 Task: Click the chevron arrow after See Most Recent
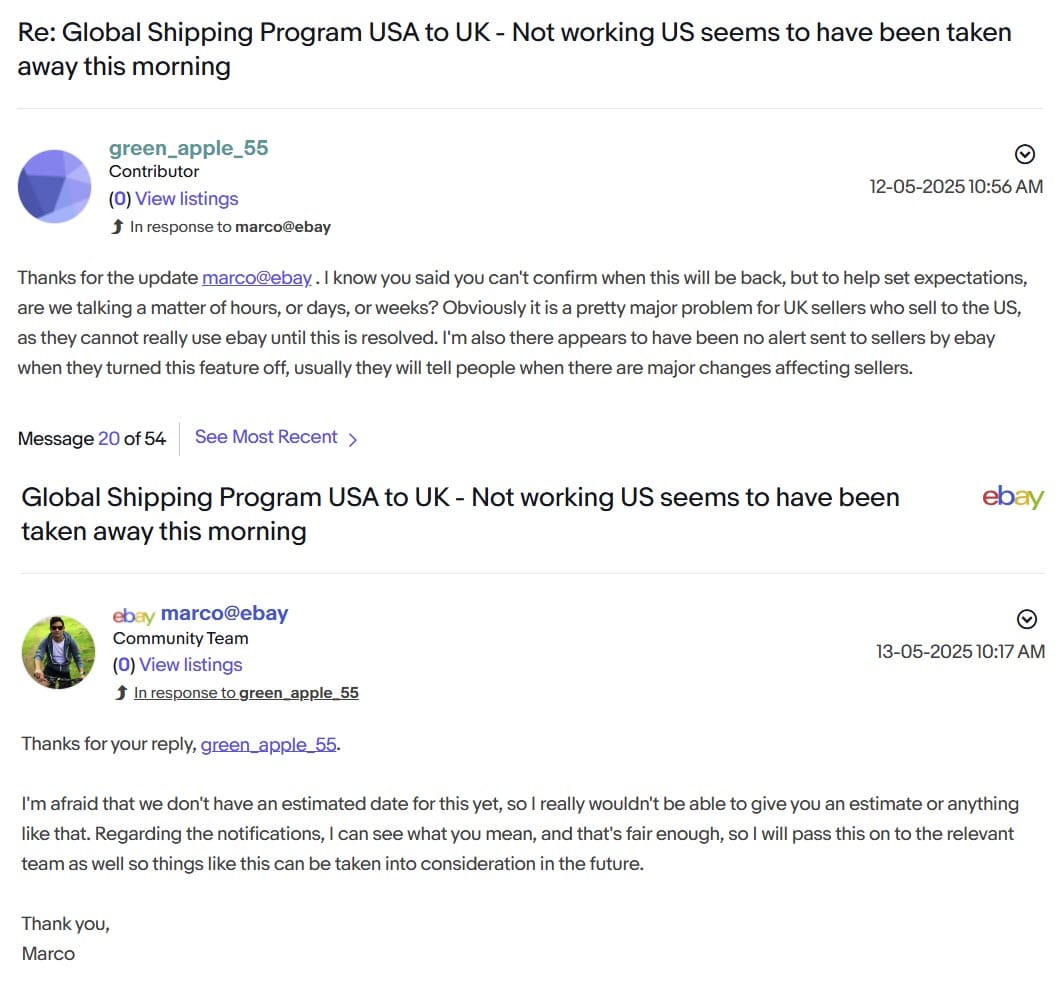tap(352, 438)
